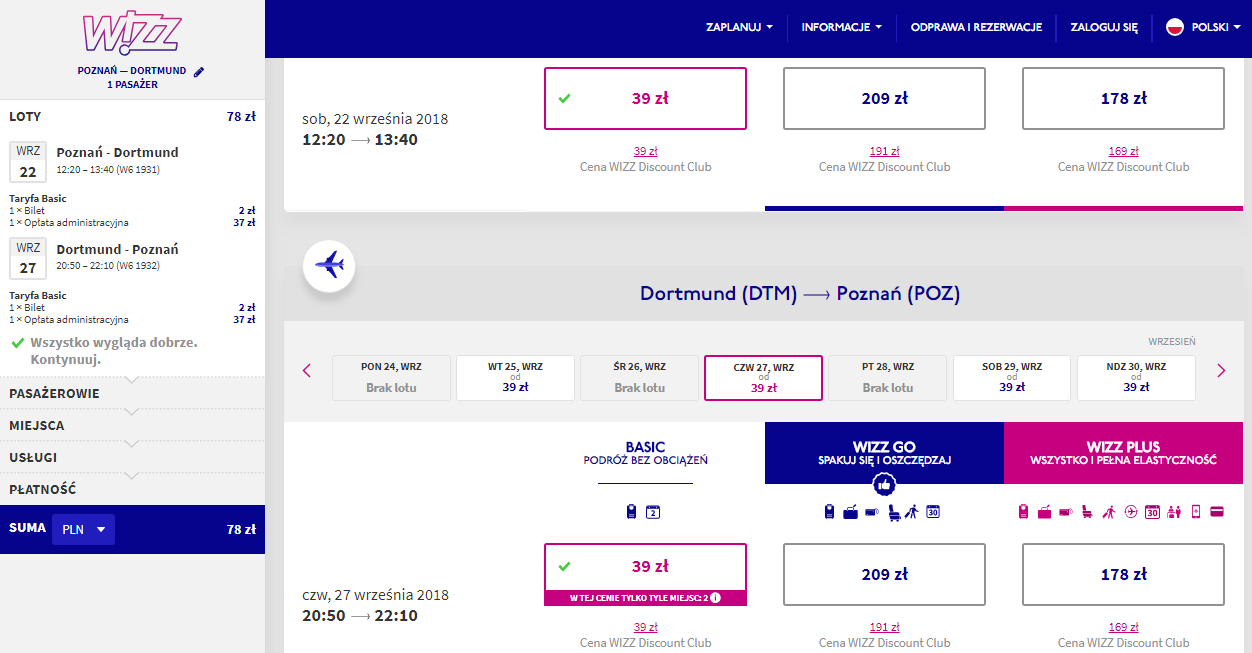Image resolution: width=1252 pixels, height=653 pixels.
Task: Expand the PASAŻEROWIE section
Action: (132, 393)
